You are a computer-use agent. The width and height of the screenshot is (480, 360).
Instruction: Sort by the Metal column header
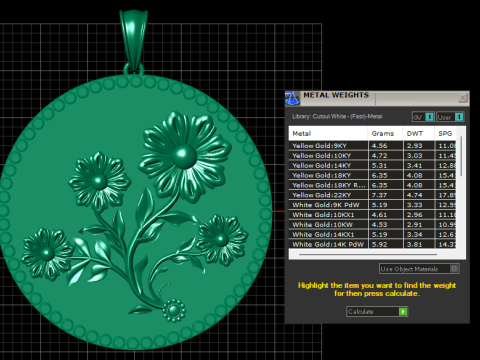pyautogui.click(x=328, y=133)
